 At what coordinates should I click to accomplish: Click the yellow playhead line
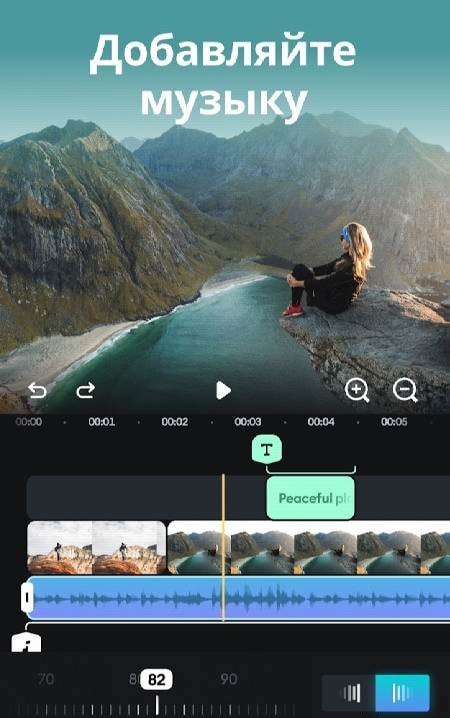(223, 547)
